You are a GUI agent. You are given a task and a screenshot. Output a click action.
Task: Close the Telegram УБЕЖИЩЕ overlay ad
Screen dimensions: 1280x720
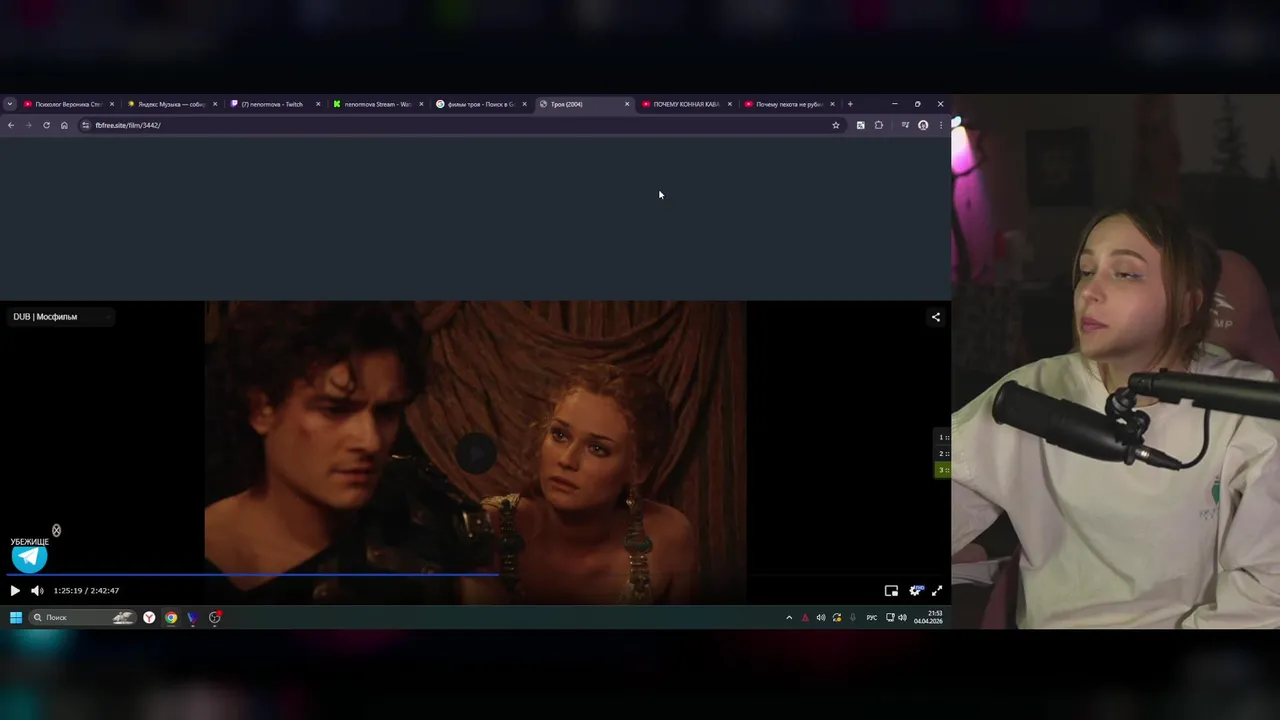pyautogui.click(x=56, y=531)
